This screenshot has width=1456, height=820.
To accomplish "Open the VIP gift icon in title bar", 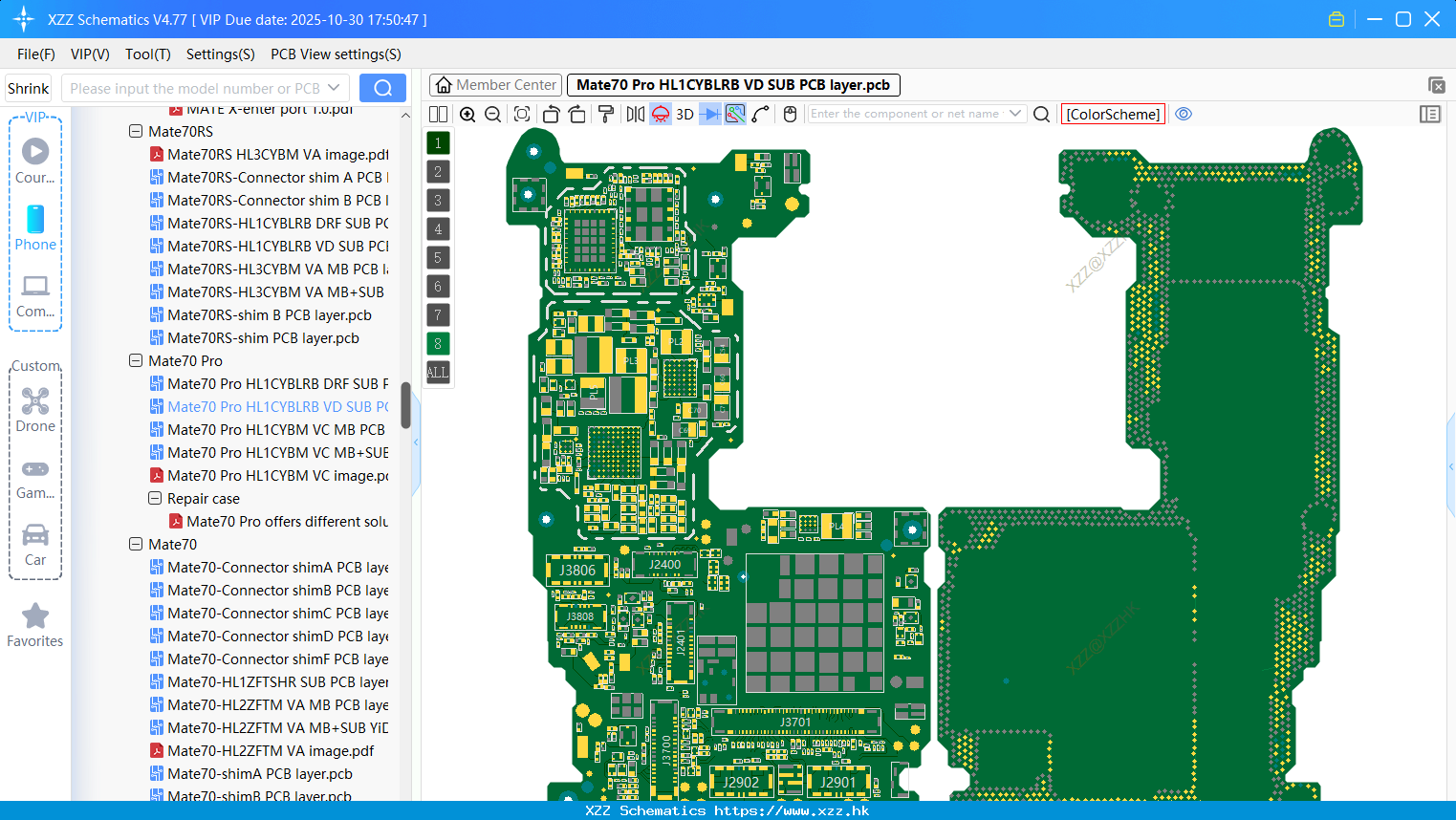I will coord(1336,19).
